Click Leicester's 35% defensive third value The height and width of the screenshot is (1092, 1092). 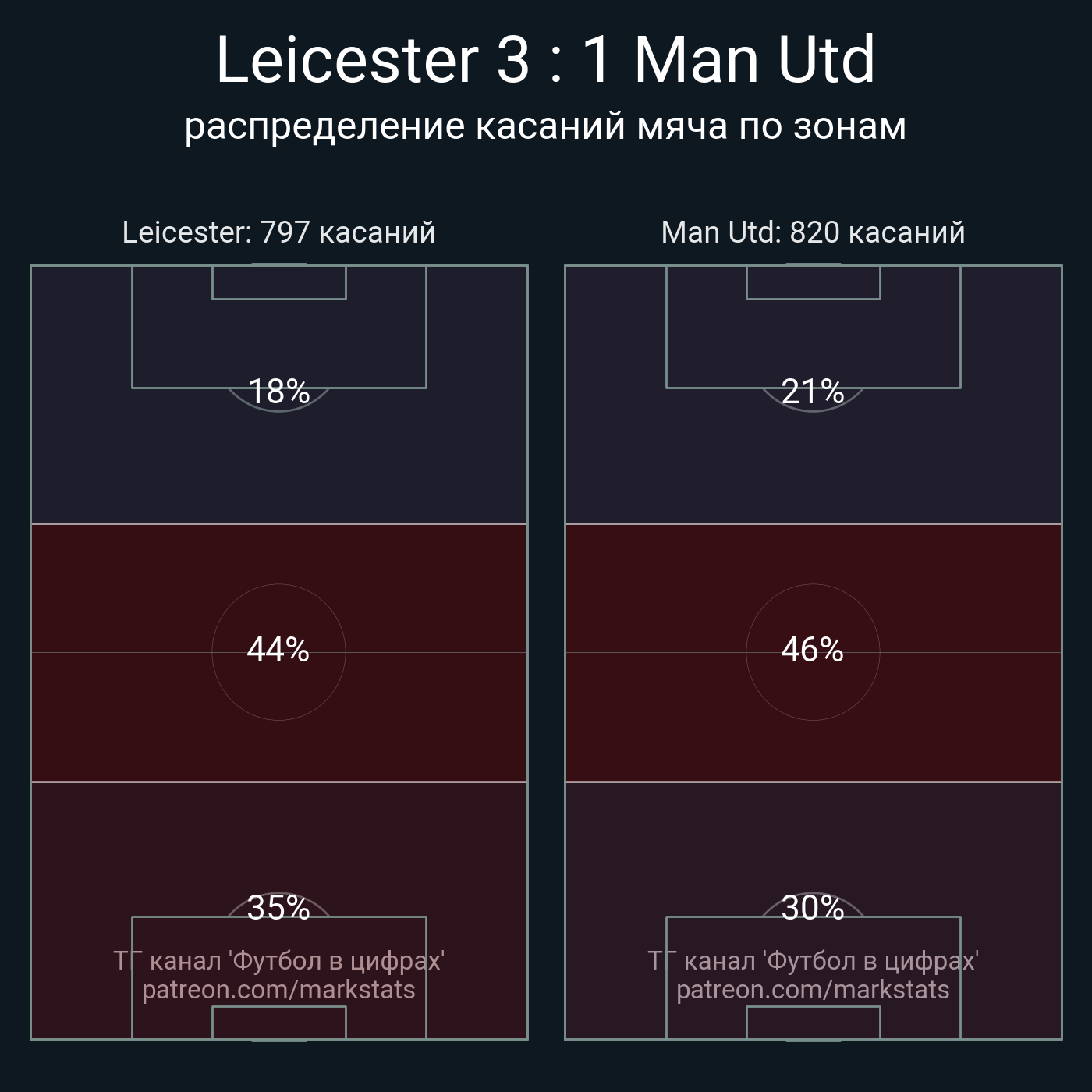pos(278,908)
